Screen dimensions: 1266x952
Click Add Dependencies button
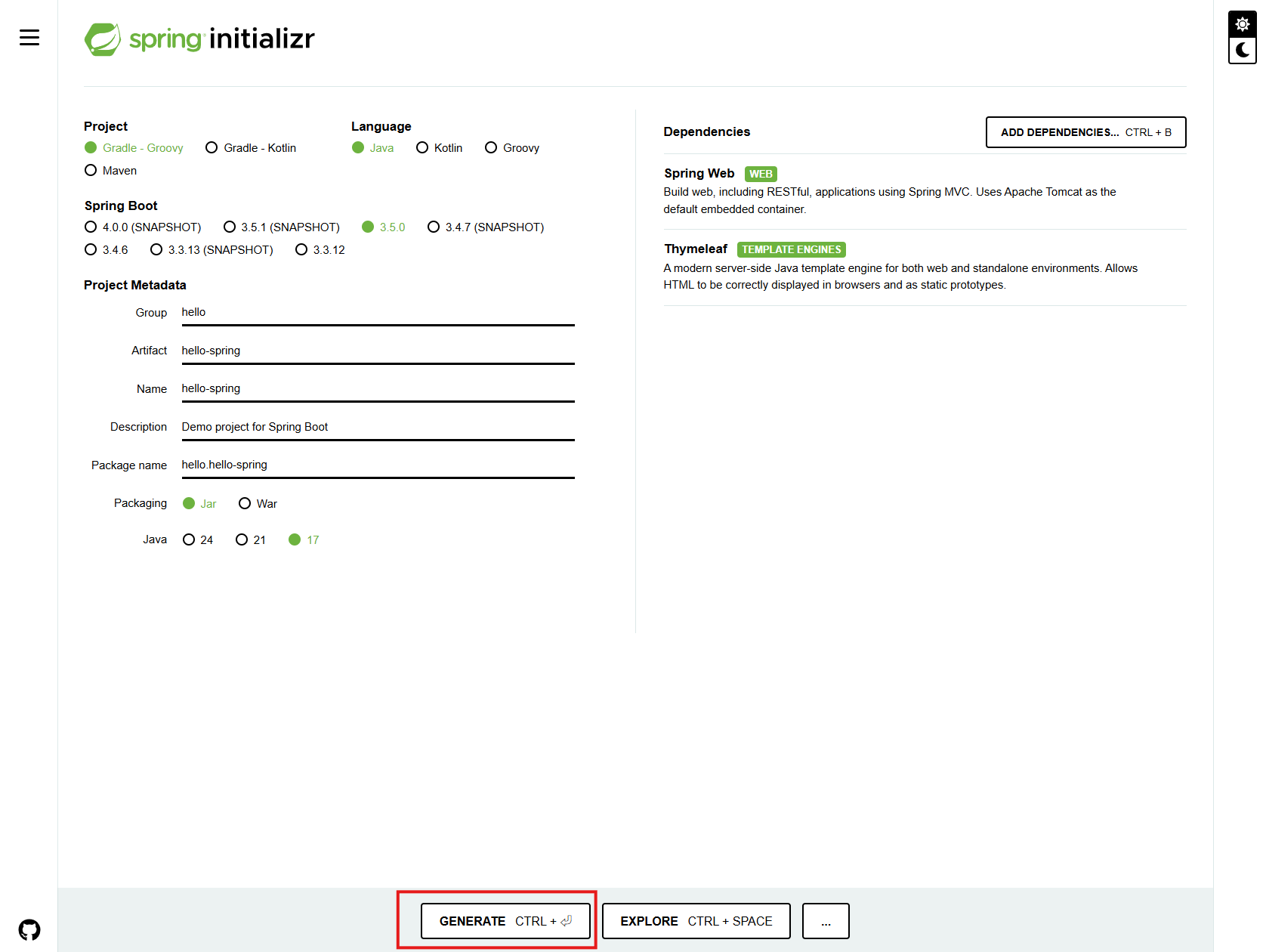[1085, 132]
